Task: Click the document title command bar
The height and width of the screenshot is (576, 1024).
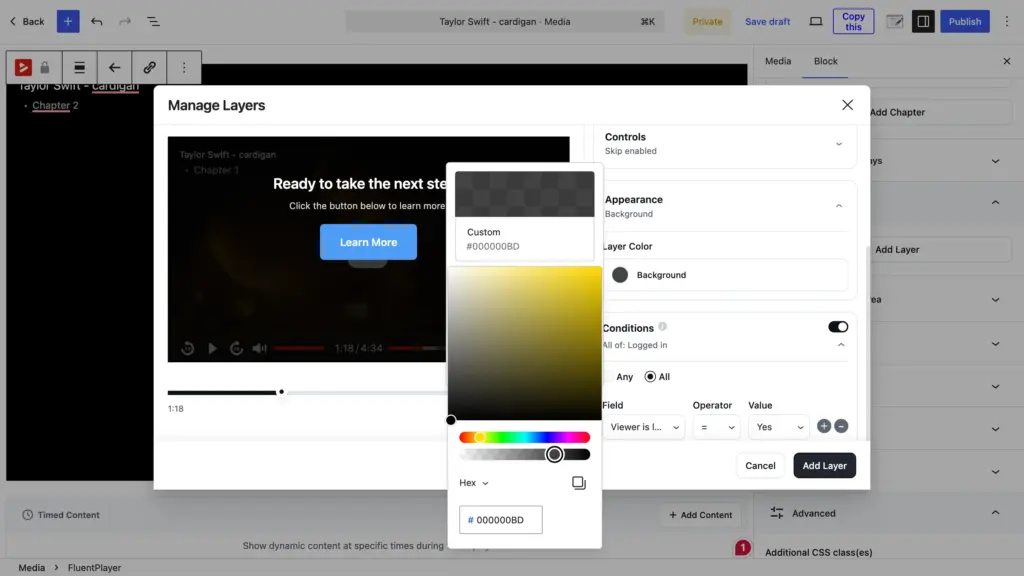Action: click(505, 22)
